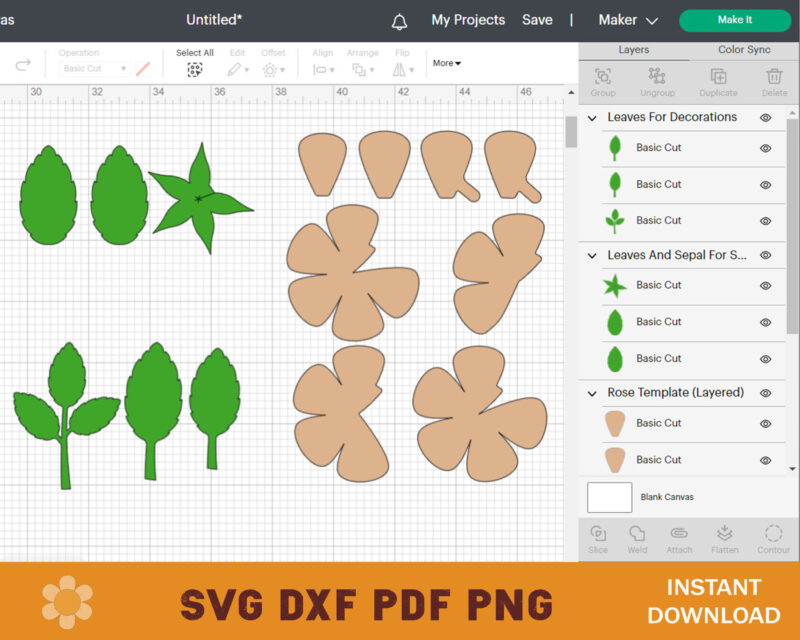Click the Duplicate icon in Layers panel
The width and height of the screenshot is (800, 640).
click(717, 78)
